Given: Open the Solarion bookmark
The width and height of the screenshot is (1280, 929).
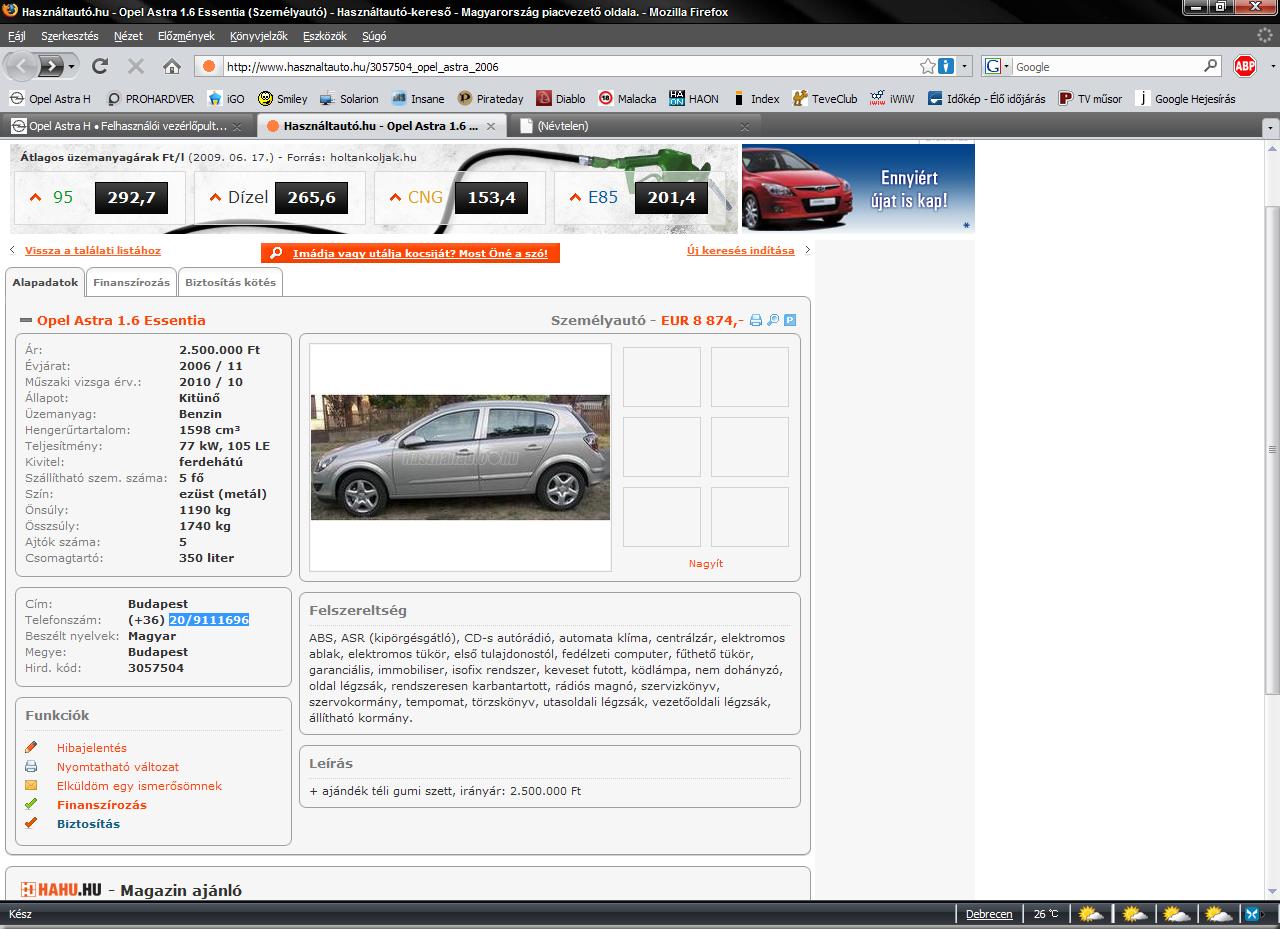Looking at the screenshot, I should click(349, 99).
